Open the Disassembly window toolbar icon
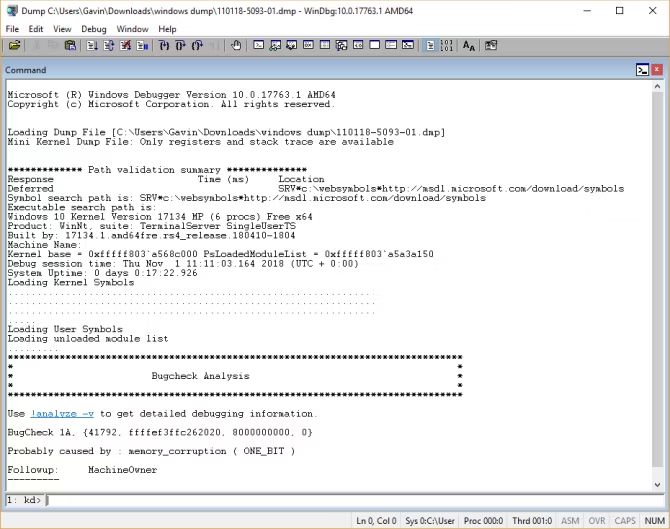670x529 pixels. click(358, 45)
